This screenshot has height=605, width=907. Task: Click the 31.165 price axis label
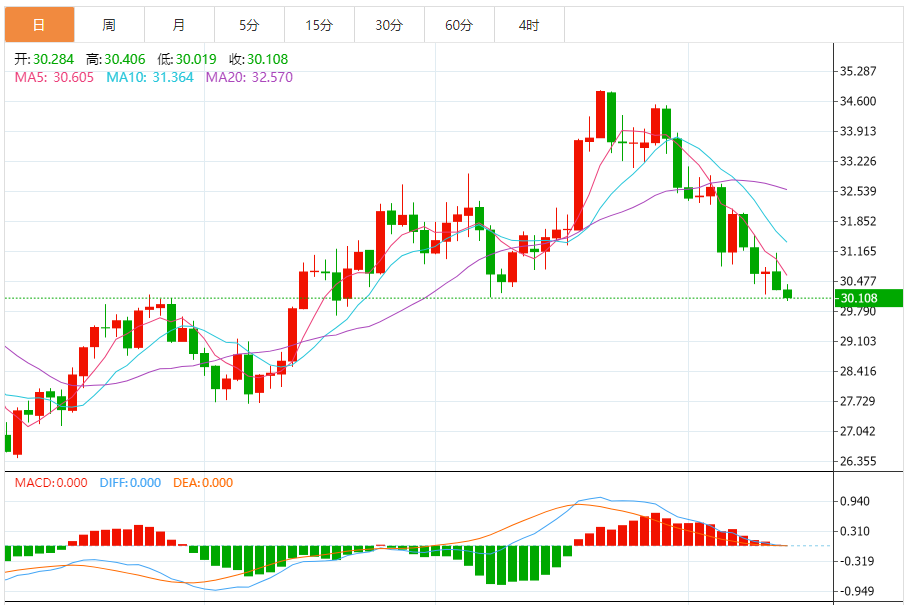[858, 252]
